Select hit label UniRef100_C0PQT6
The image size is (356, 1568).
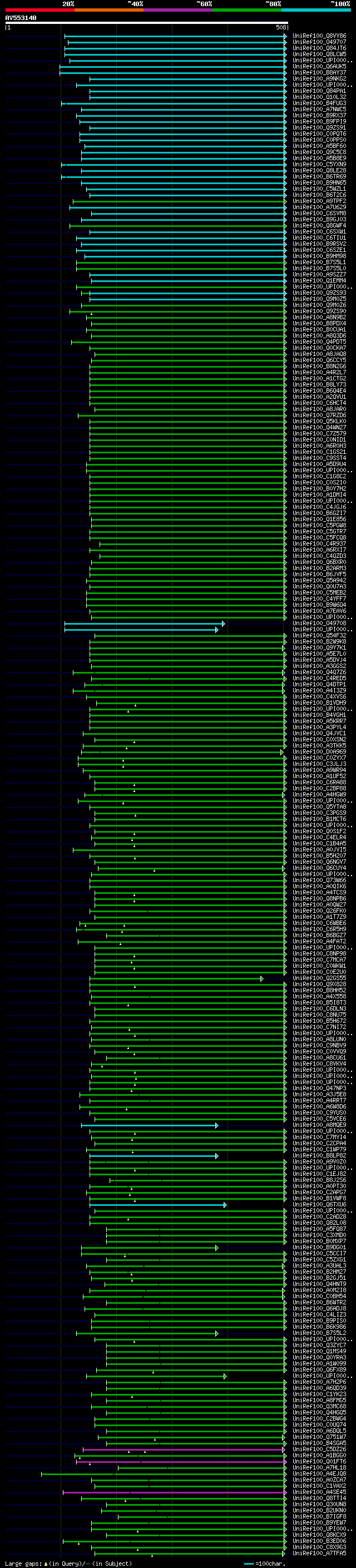pos(319,134)
